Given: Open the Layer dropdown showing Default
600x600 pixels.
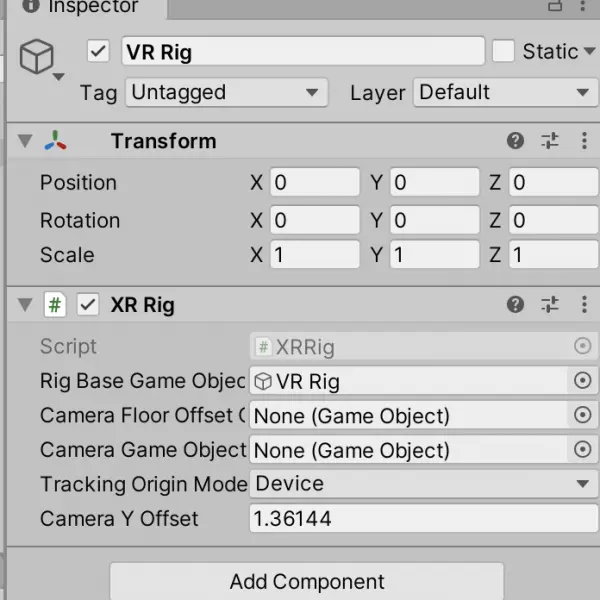Looking at the screenshot, I should 505,93.
